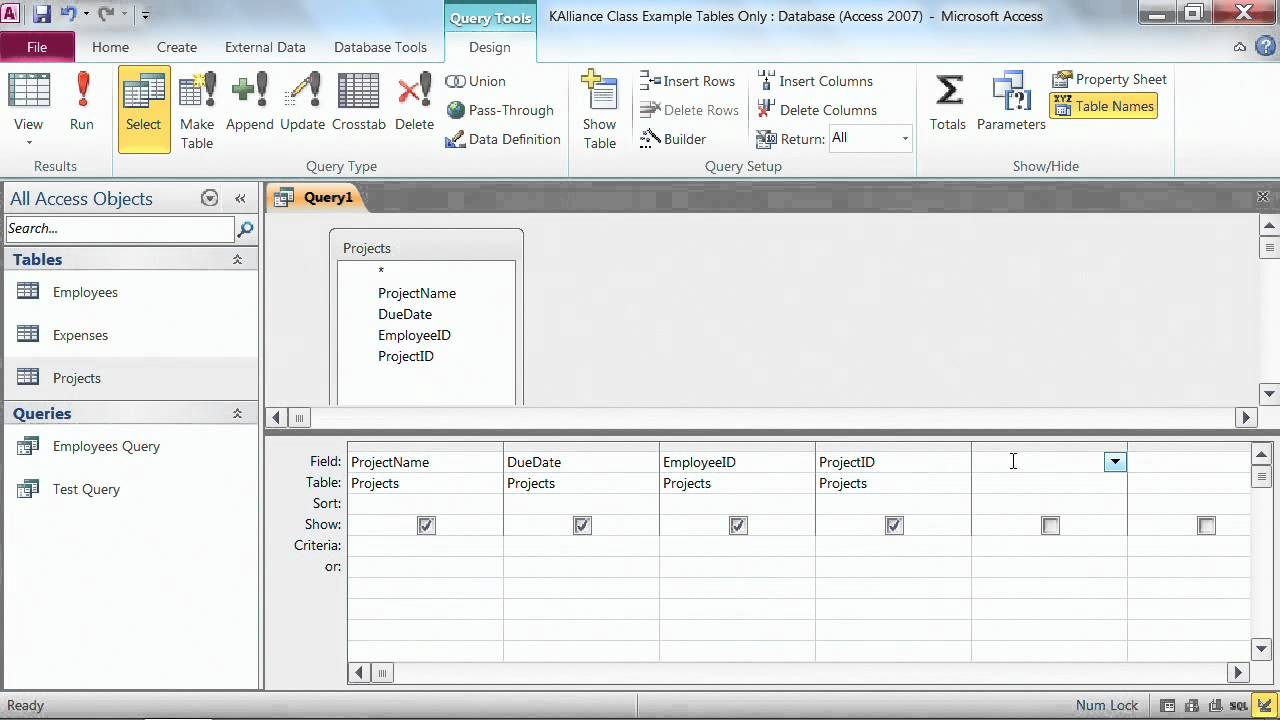This screenshot has height=720, width=1280.
Task: Uncheck Show for the EmployeeID column
Action: 738,525
